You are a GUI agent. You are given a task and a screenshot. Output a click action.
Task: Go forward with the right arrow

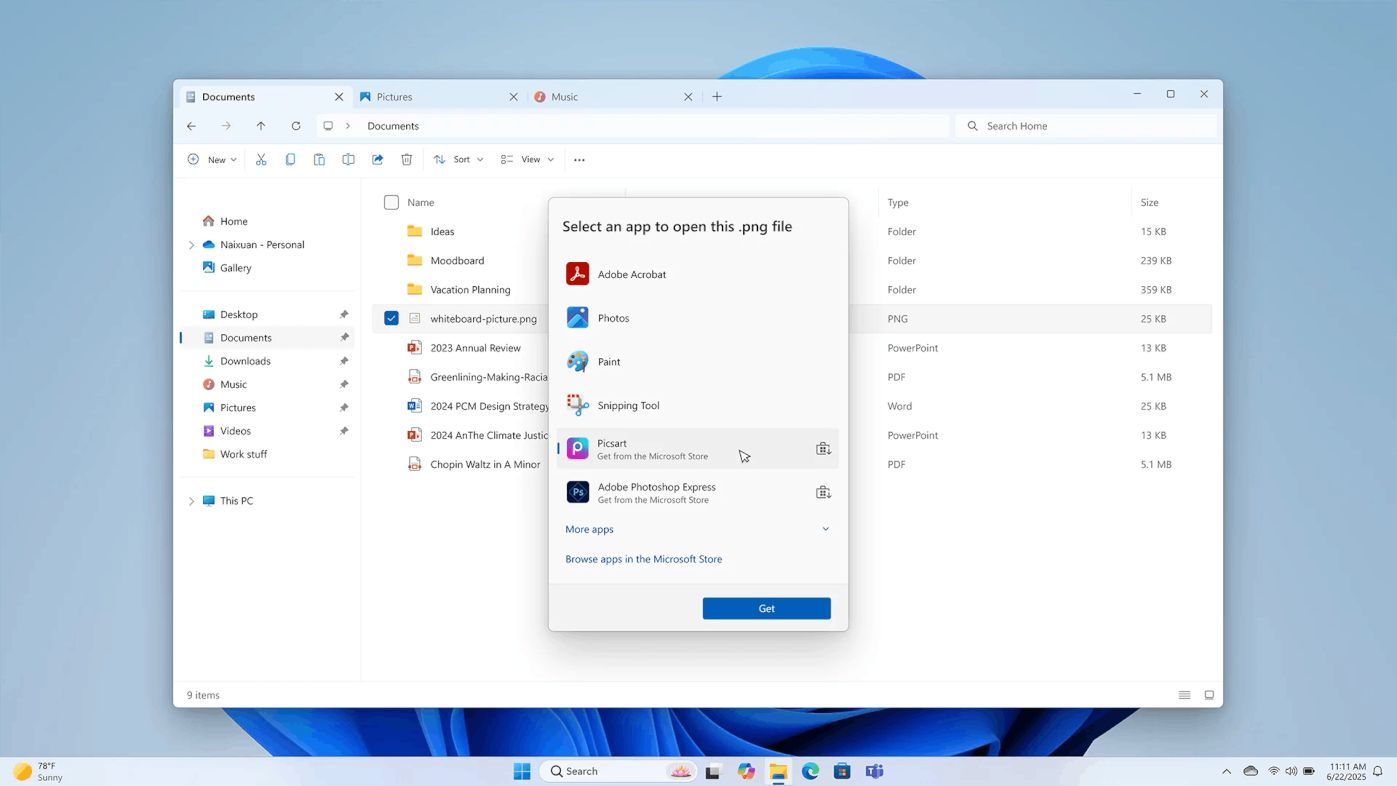pyautogui.click(x=226, y=126)
